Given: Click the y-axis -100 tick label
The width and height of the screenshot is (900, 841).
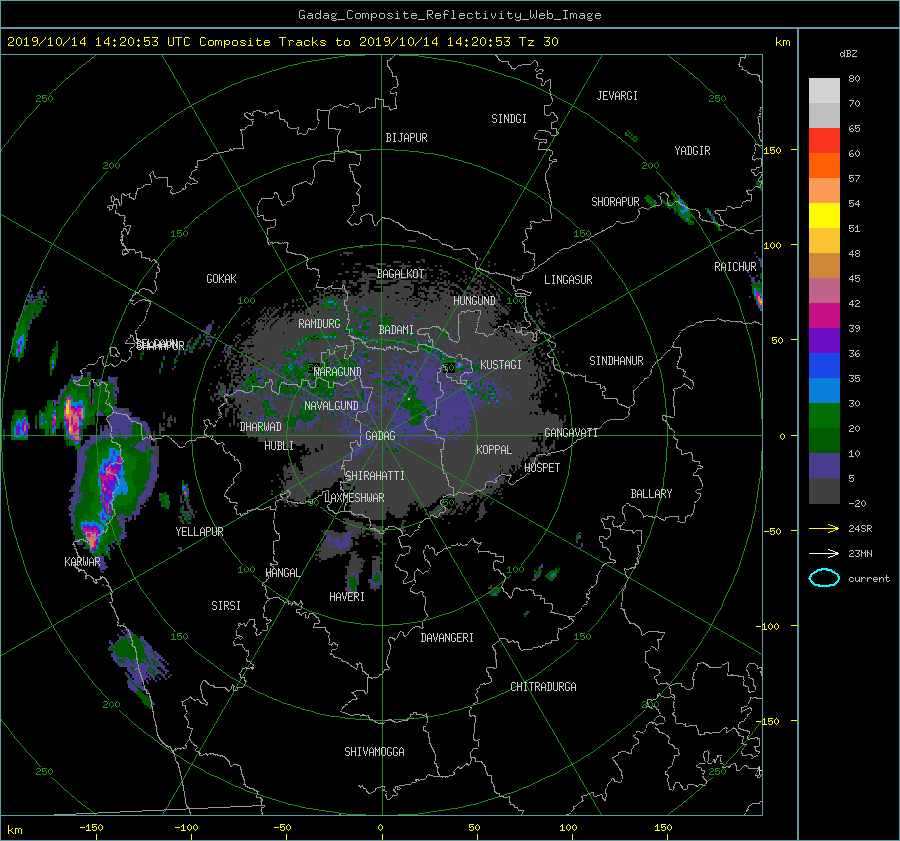Looking at the screenshot, I should 769,626.
